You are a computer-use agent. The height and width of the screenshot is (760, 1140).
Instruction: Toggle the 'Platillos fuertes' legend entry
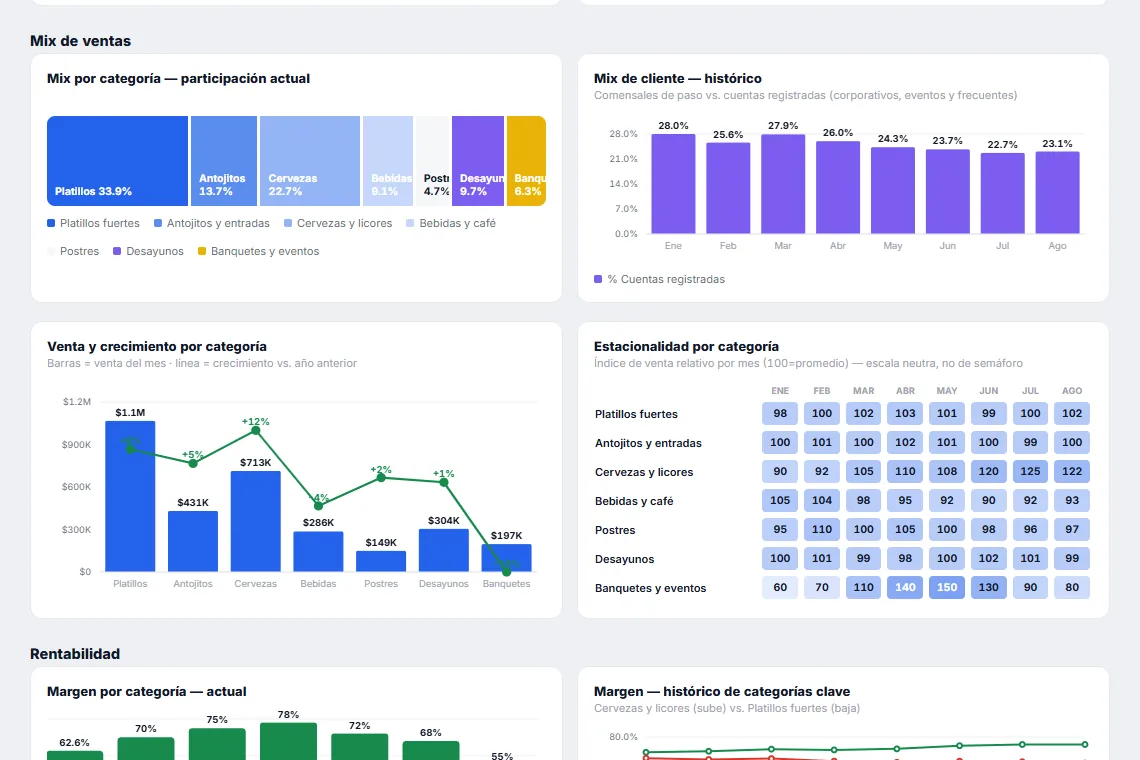[x=93, y=223]
